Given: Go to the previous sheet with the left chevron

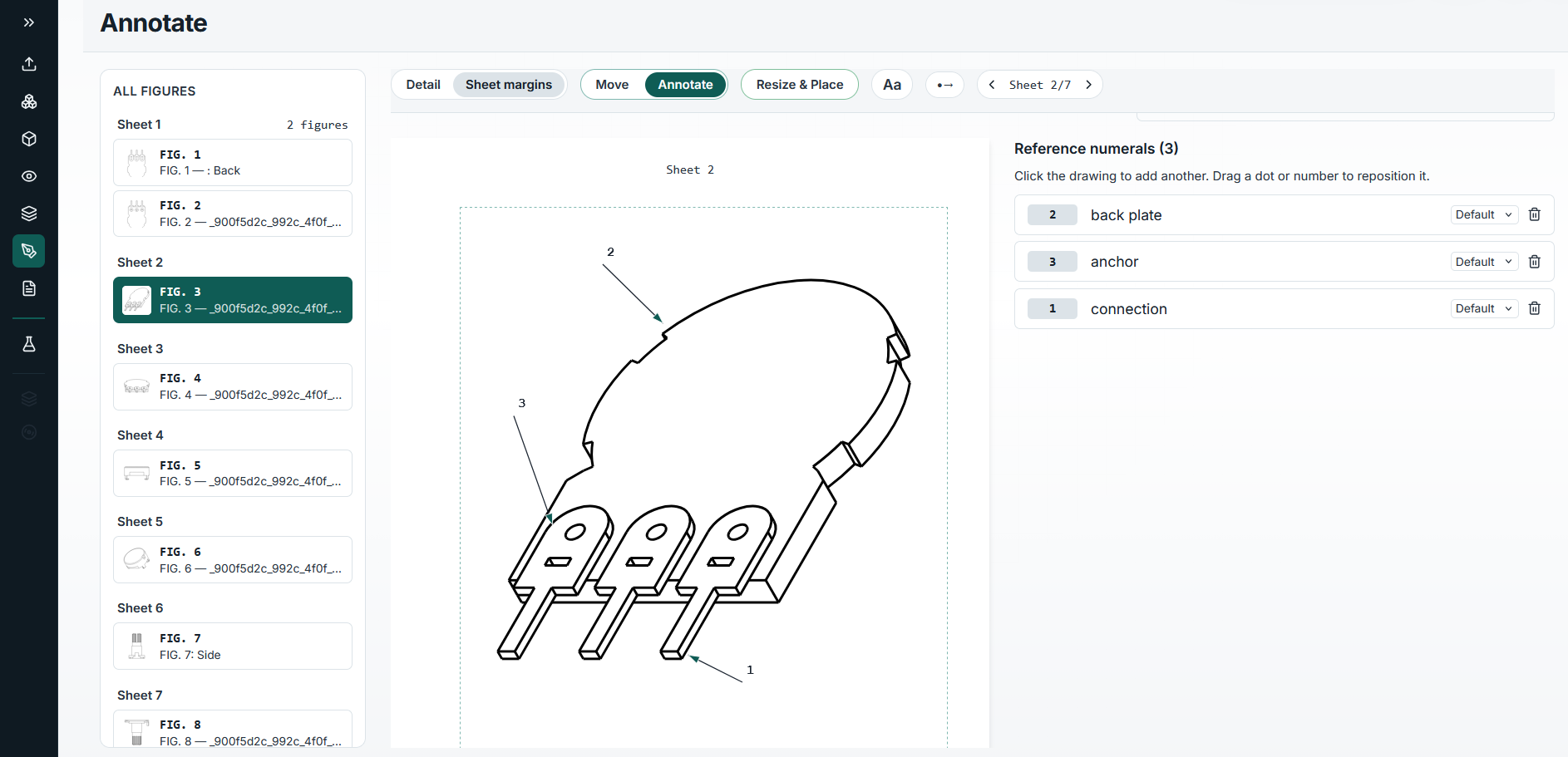Looking at the screenshot, I should (992, 85).
